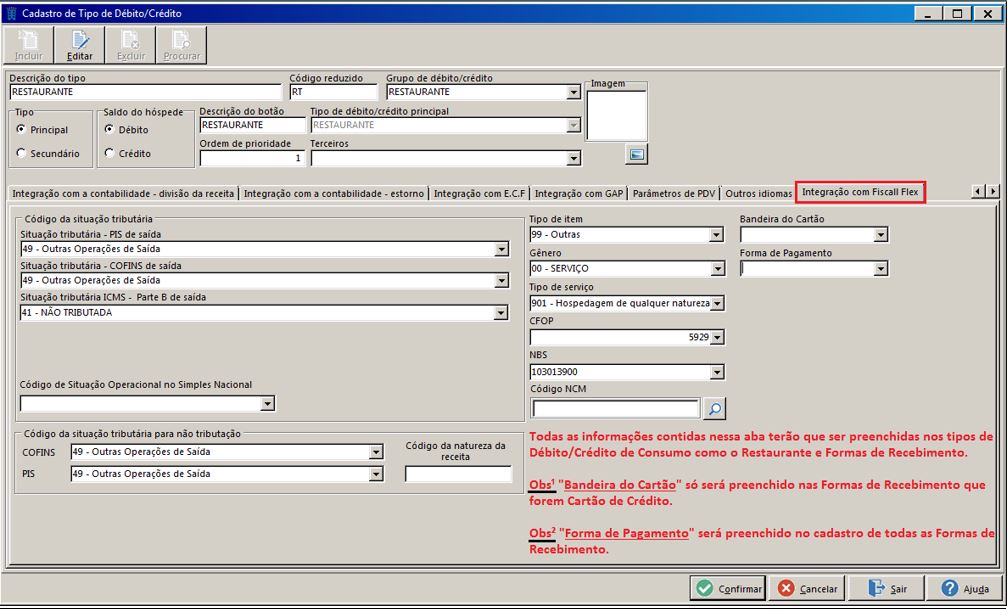Screen dimensions: 1008x609
Task: Open the Integração com GAP tab
Action: coord(579,194)
